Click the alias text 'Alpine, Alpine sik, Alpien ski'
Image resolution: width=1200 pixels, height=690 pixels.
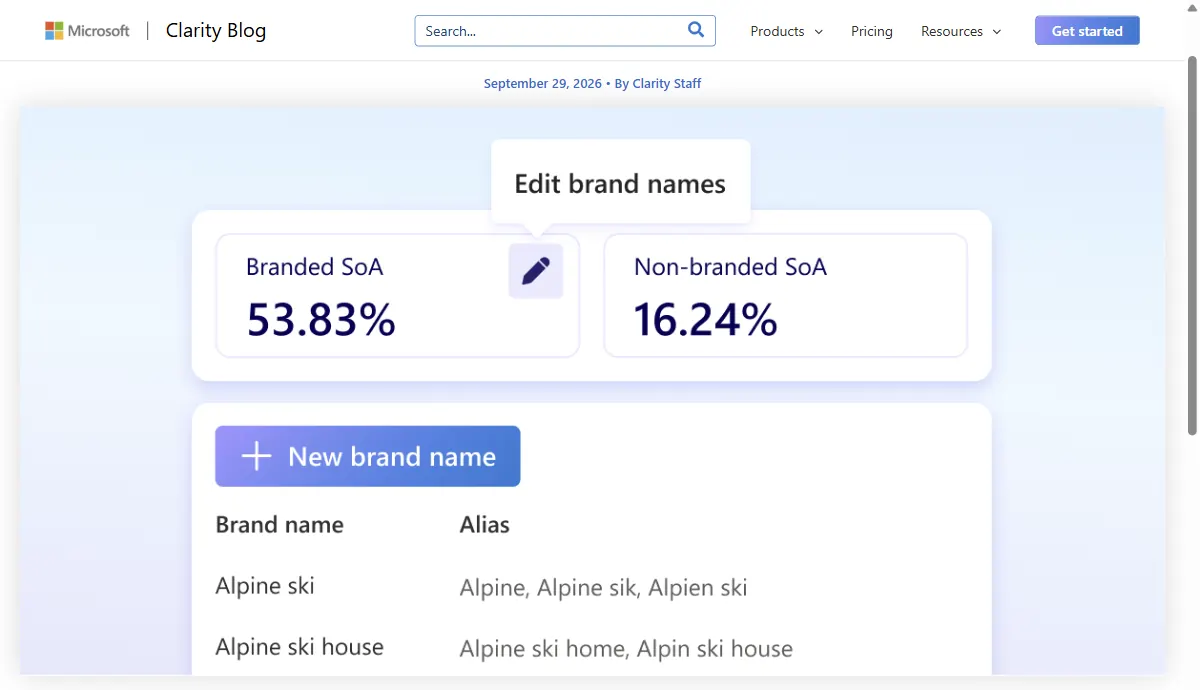click(x=603, y=588)
